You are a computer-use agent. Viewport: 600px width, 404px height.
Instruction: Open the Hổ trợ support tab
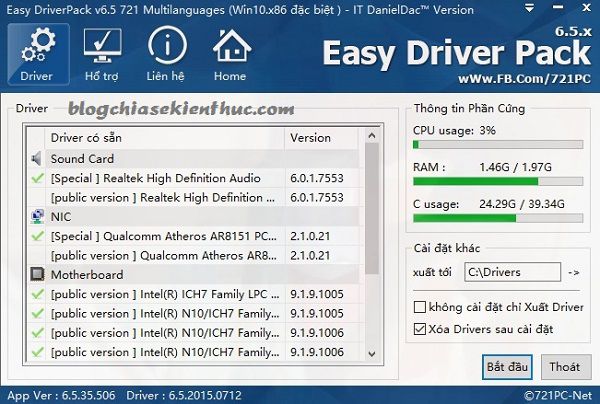pos(102,54)
